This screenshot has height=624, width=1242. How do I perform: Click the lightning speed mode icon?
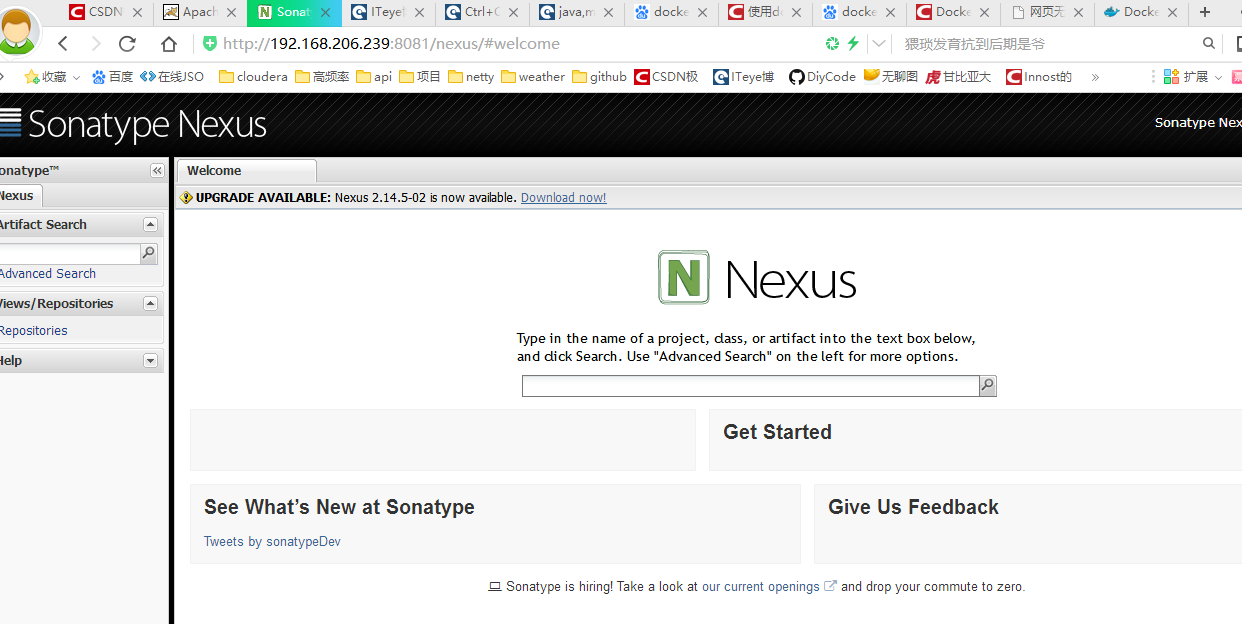point(853,44)
